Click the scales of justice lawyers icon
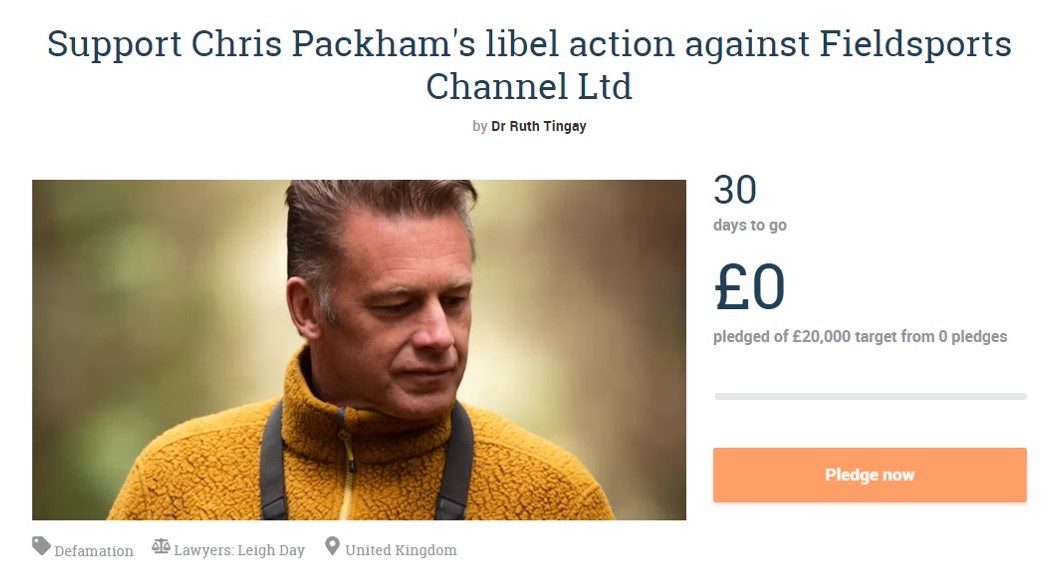 pos(161,546)
